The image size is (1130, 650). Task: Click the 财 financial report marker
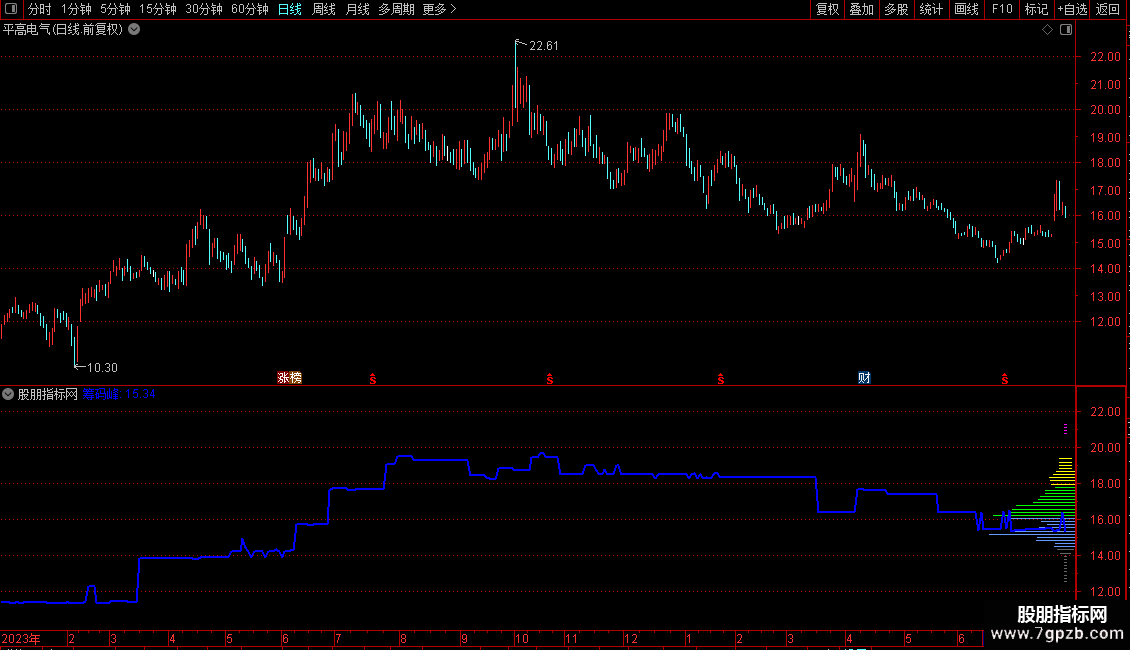coord(864,378)
